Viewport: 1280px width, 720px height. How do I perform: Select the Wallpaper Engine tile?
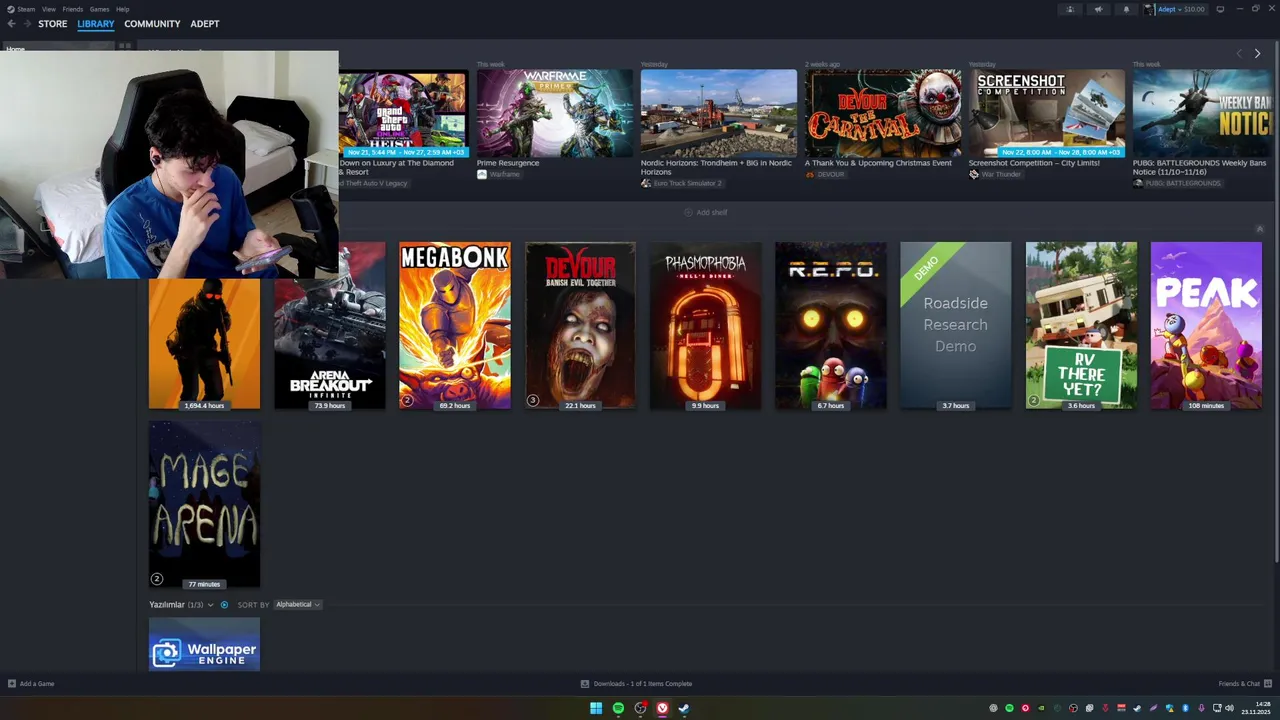tap(204, 644)
